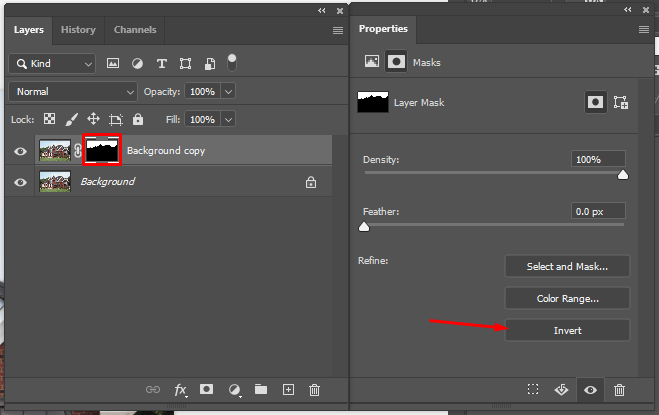The height and width of the screenshot is (415, 659).
Task: Select pixel mask button beside Layer Mask
Action: [596, 102]
